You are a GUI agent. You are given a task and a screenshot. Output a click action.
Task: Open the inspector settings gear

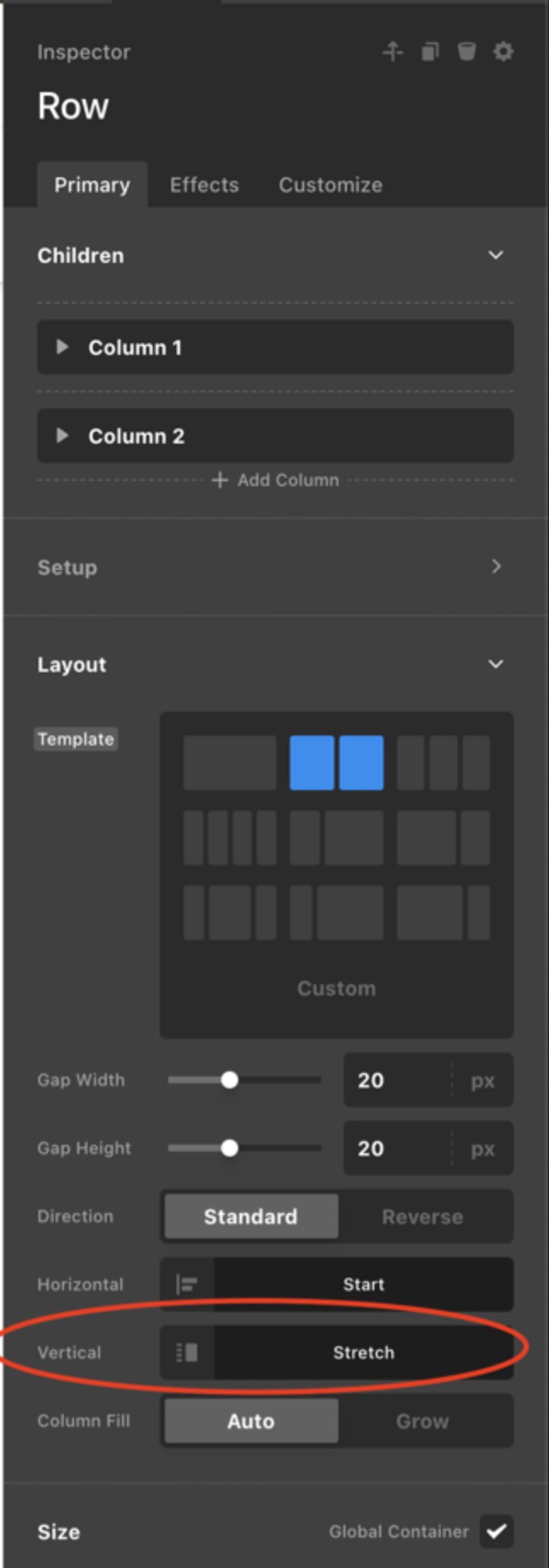coord(503,52)
